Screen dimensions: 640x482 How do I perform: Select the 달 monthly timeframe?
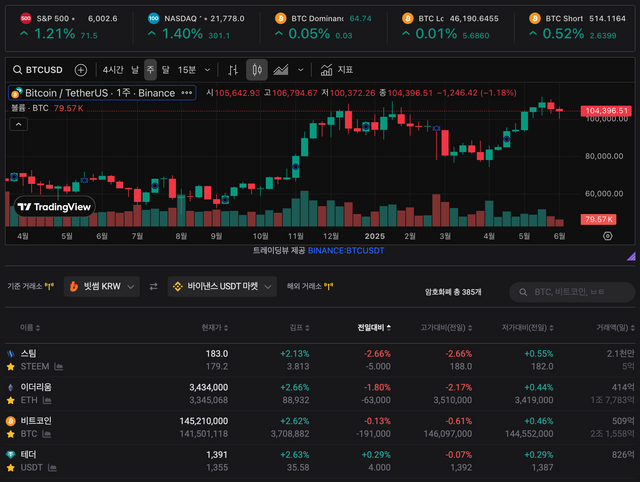tap(165, 70)
